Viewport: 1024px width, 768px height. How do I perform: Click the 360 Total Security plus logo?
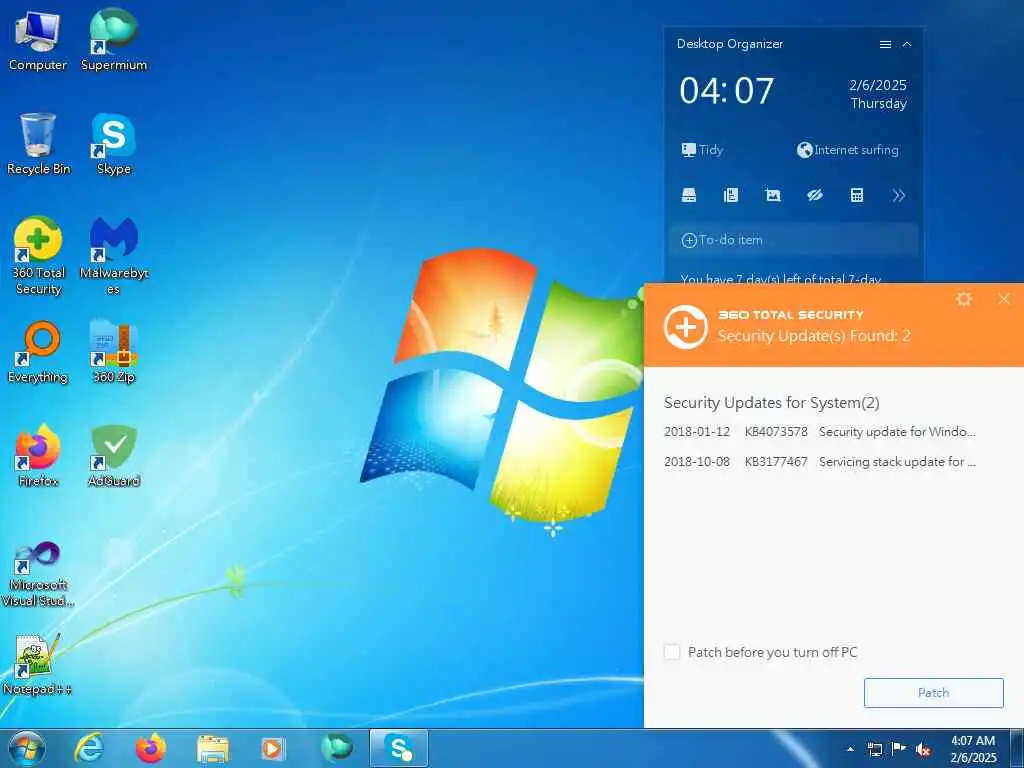(x=686, y=326)
